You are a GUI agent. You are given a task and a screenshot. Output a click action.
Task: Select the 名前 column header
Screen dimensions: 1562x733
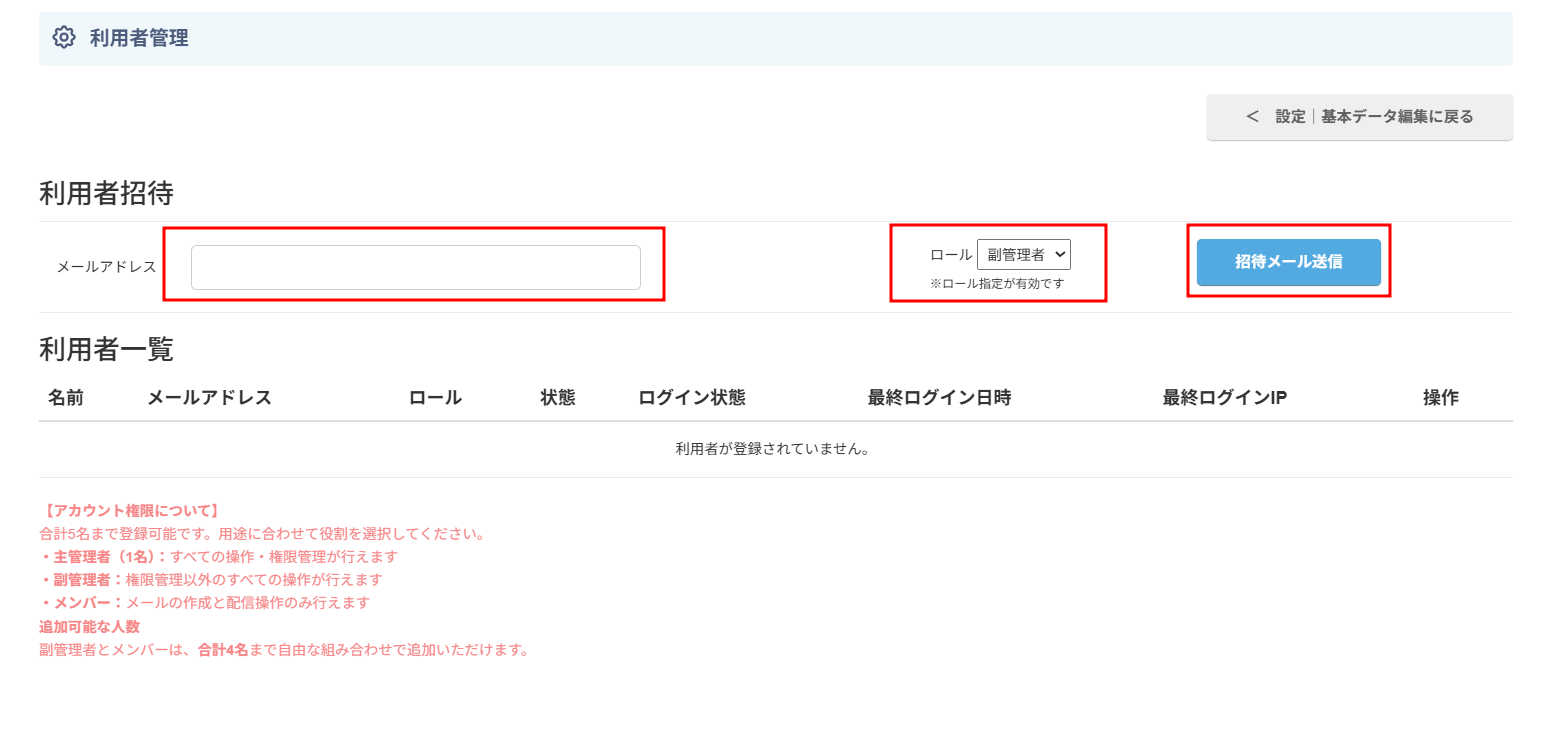click(66, 398)
